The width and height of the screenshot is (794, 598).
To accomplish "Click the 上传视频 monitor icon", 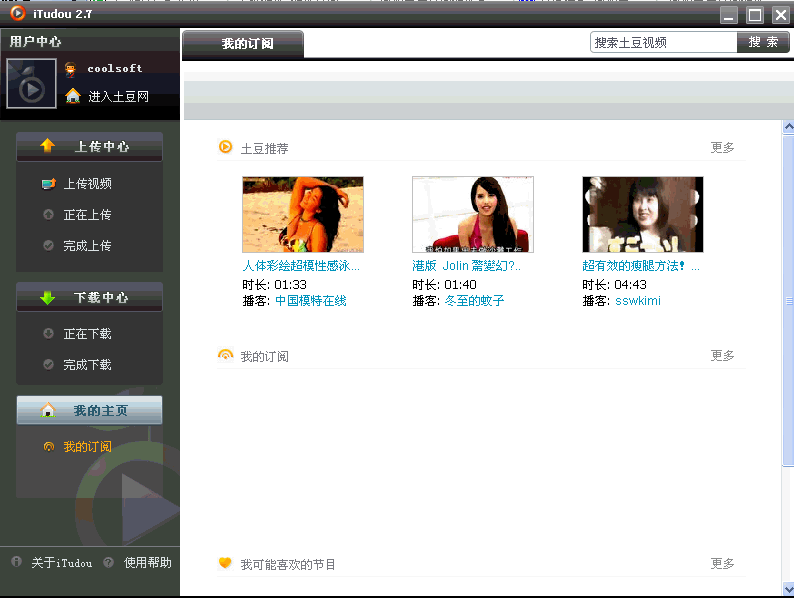I will pos(49,184).
